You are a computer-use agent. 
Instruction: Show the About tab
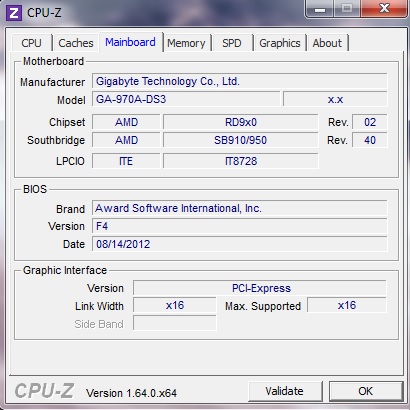pos(327,43)
